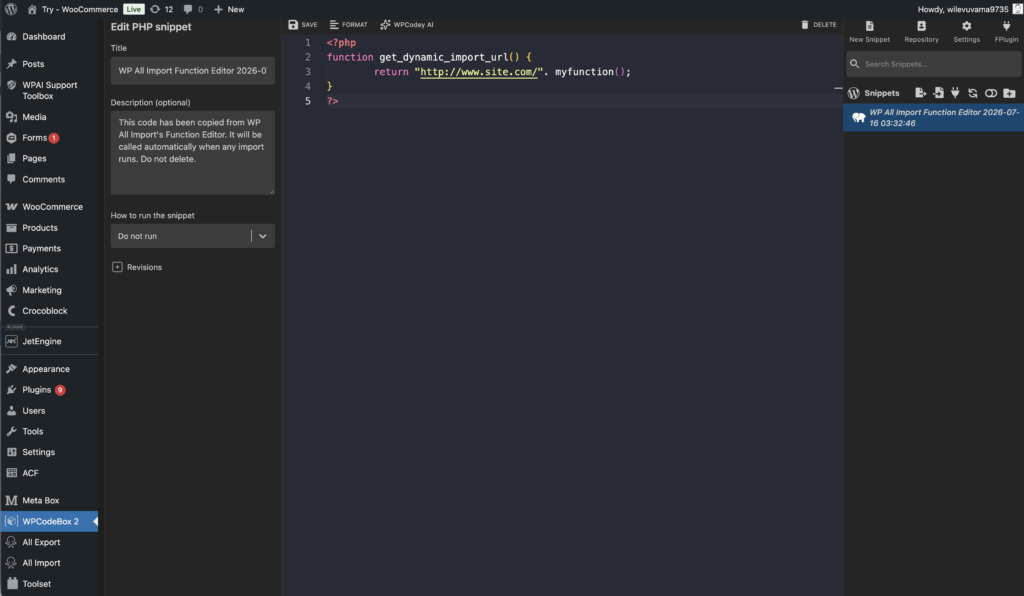Viewport: 1024px width, 596px height.
Task: Select WP All Import Function Editor snippet
Action: 933,118
